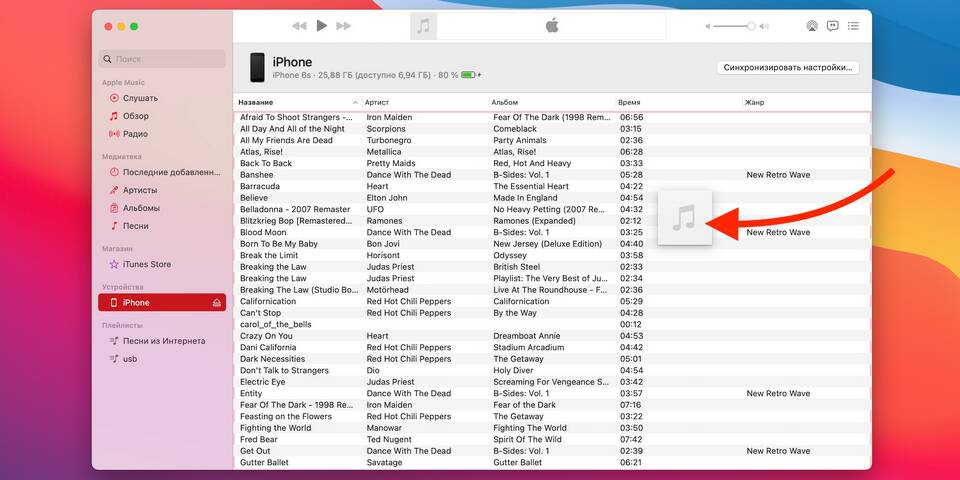This screenshot has height=480, width=960.
Task: Select song Born To Be My Baby
Action: pyautogui.click(x=279, y=244)
